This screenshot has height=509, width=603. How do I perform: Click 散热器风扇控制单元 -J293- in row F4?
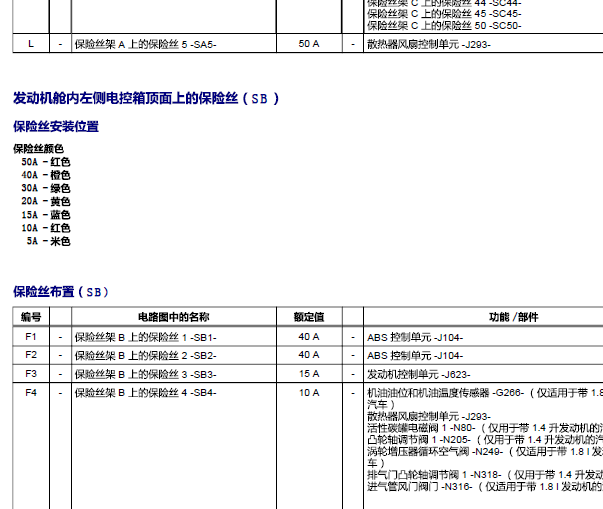coord(429,416)
